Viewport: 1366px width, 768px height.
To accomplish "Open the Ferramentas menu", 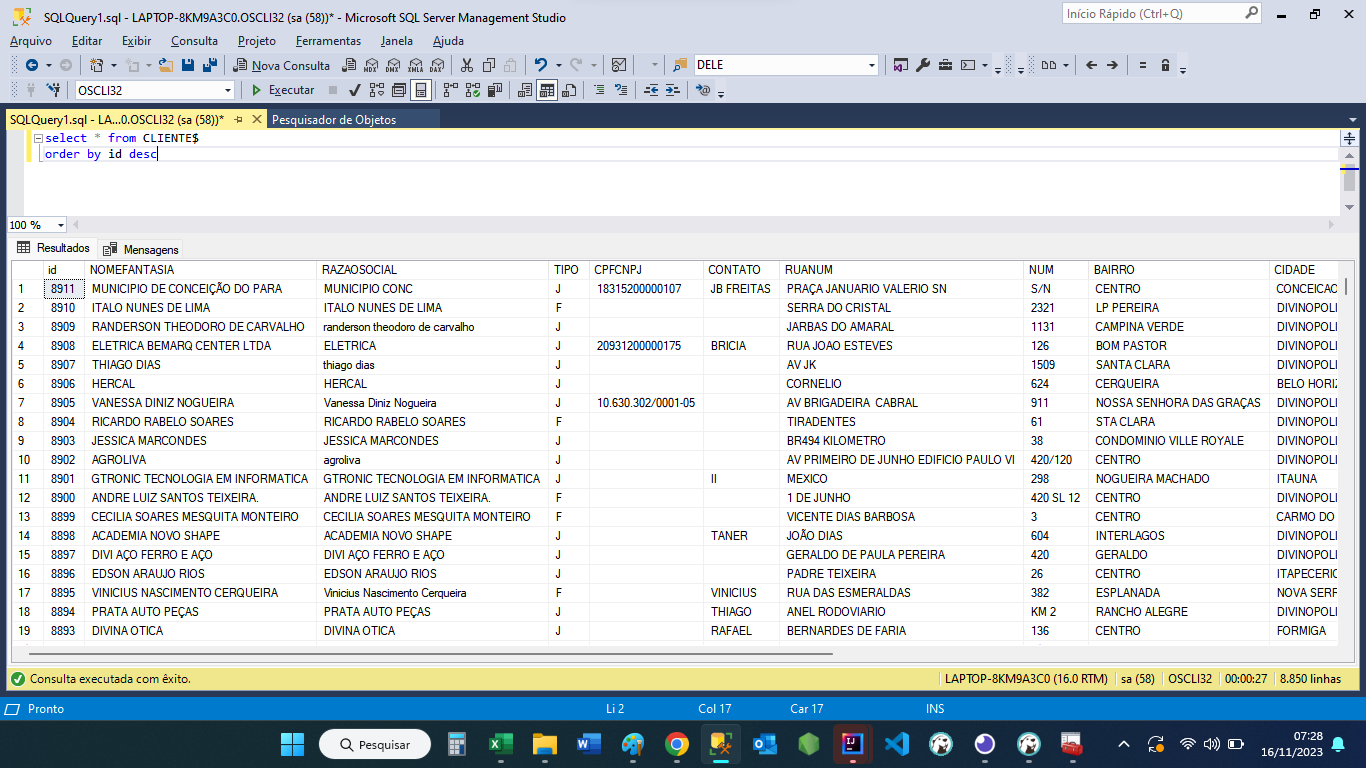I will [328, 41].
